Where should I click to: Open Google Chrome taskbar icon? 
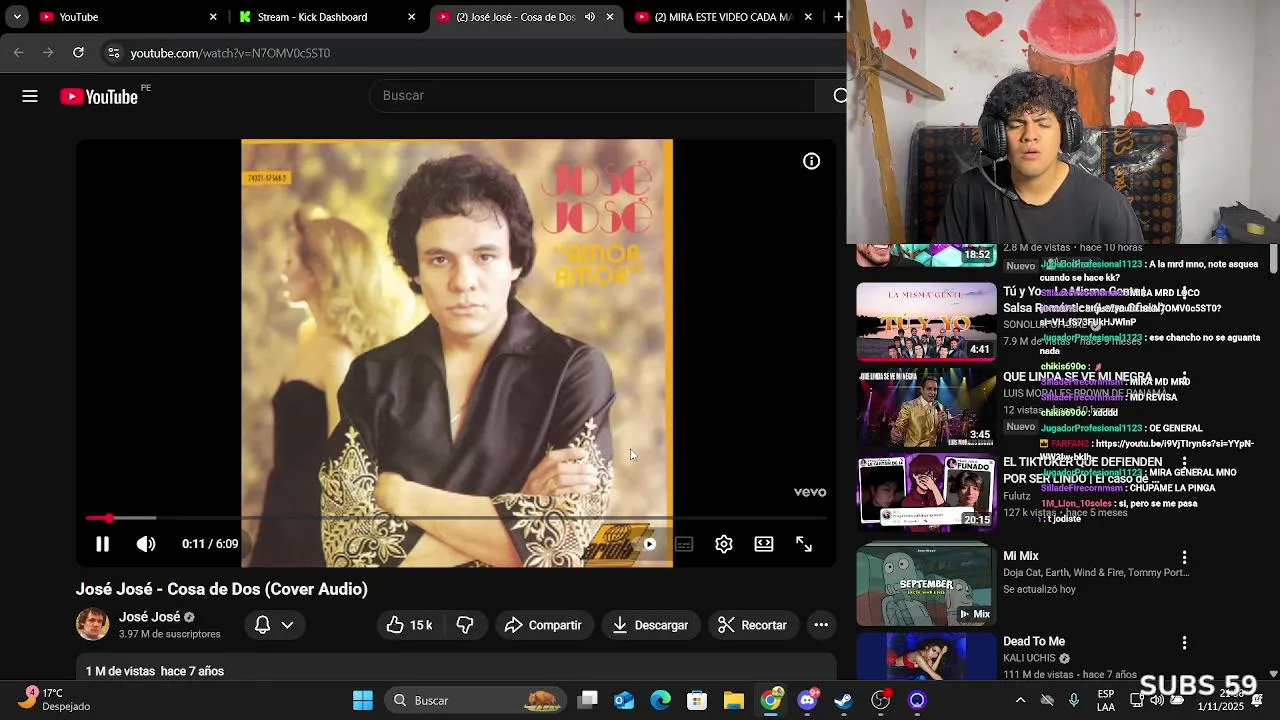[x=771, y=700]
